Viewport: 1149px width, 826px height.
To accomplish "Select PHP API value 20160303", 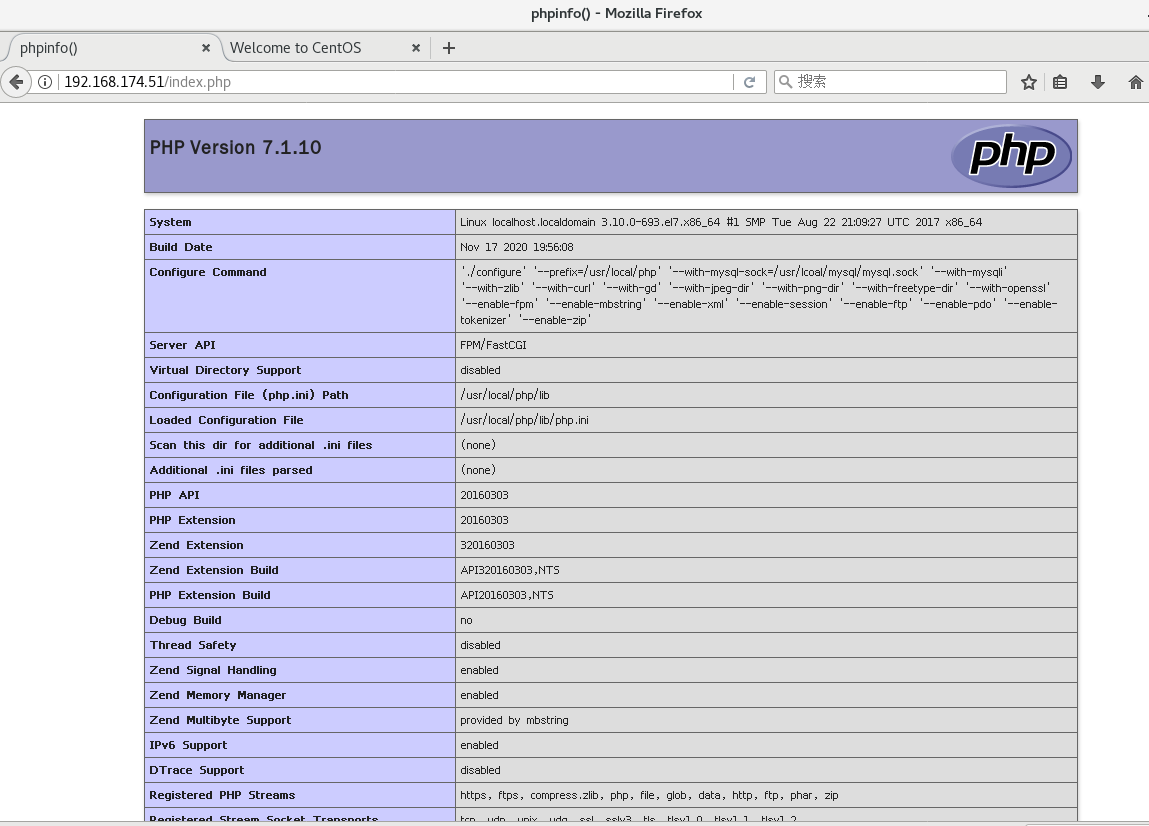I will pos(484,495).
